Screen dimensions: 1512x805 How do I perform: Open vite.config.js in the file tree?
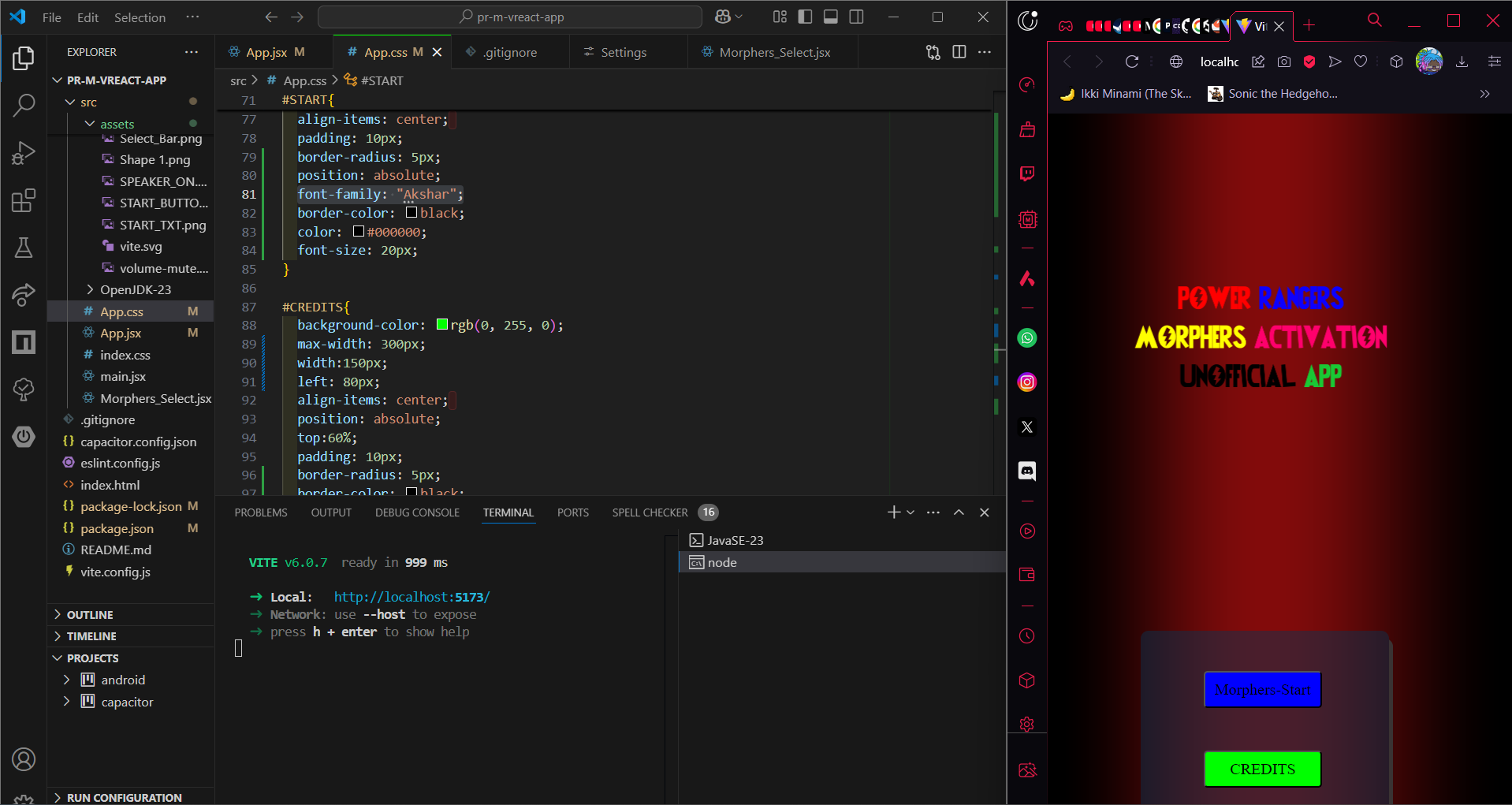pyautogui.click(x=115, y=572)
